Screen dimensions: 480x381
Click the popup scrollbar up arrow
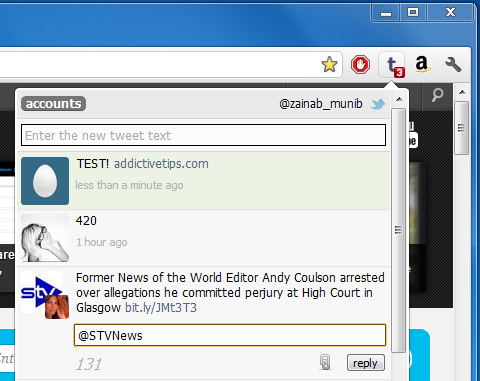[x=399, y=99]
